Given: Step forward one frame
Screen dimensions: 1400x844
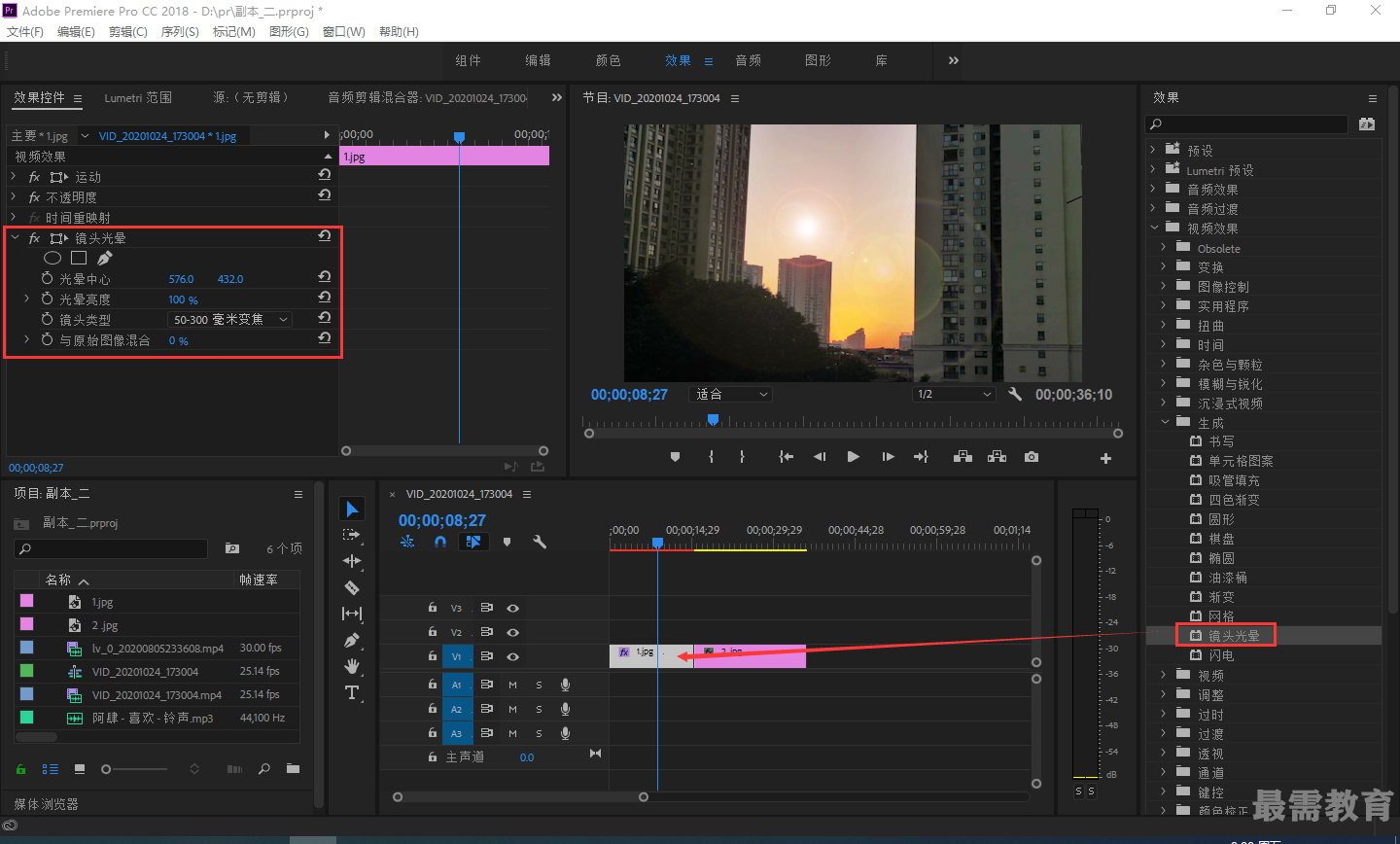Looking at the screenshot, I should (x=887, y=457).
